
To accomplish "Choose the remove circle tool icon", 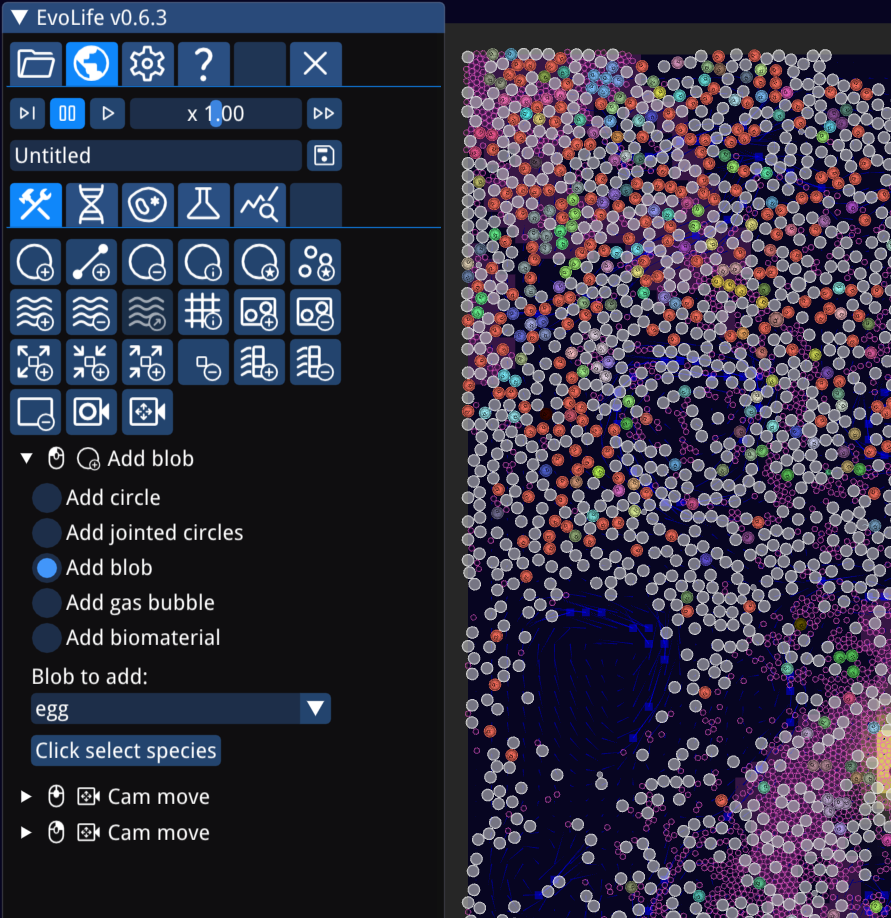I will pyautogui.click(x=147, y=262).
